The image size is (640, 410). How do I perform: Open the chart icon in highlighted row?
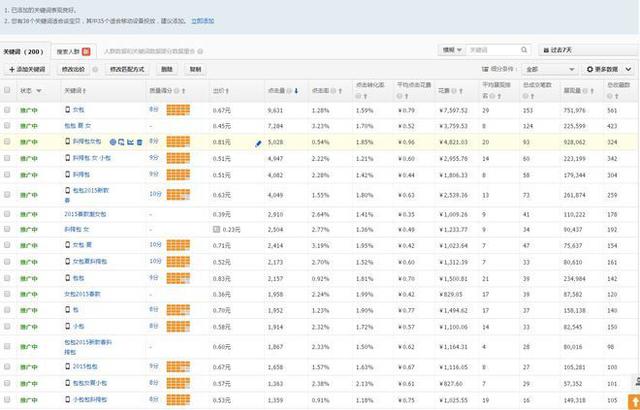[131, 142]
